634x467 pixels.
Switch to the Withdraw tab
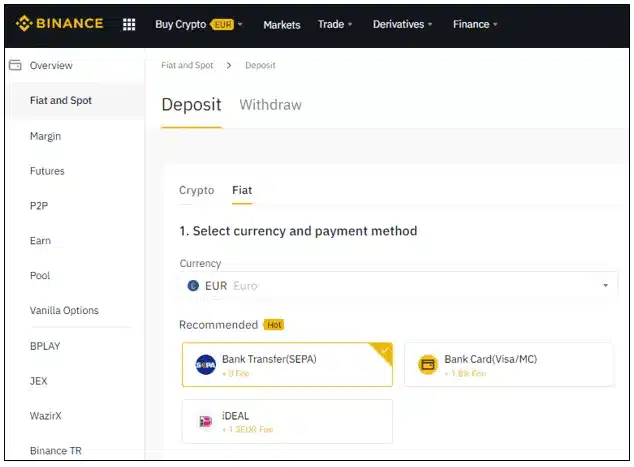pos(270,105)
